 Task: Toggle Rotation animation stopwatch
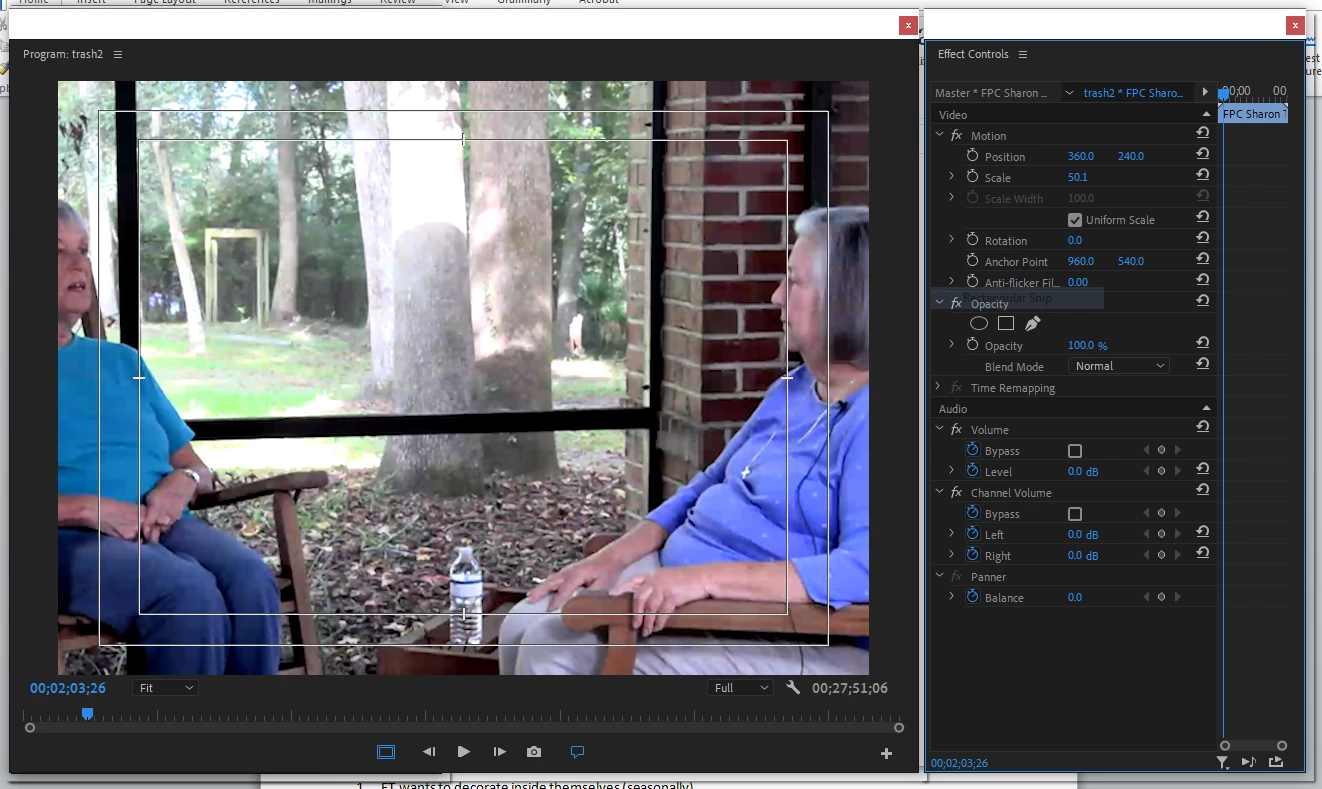[972, 240]
